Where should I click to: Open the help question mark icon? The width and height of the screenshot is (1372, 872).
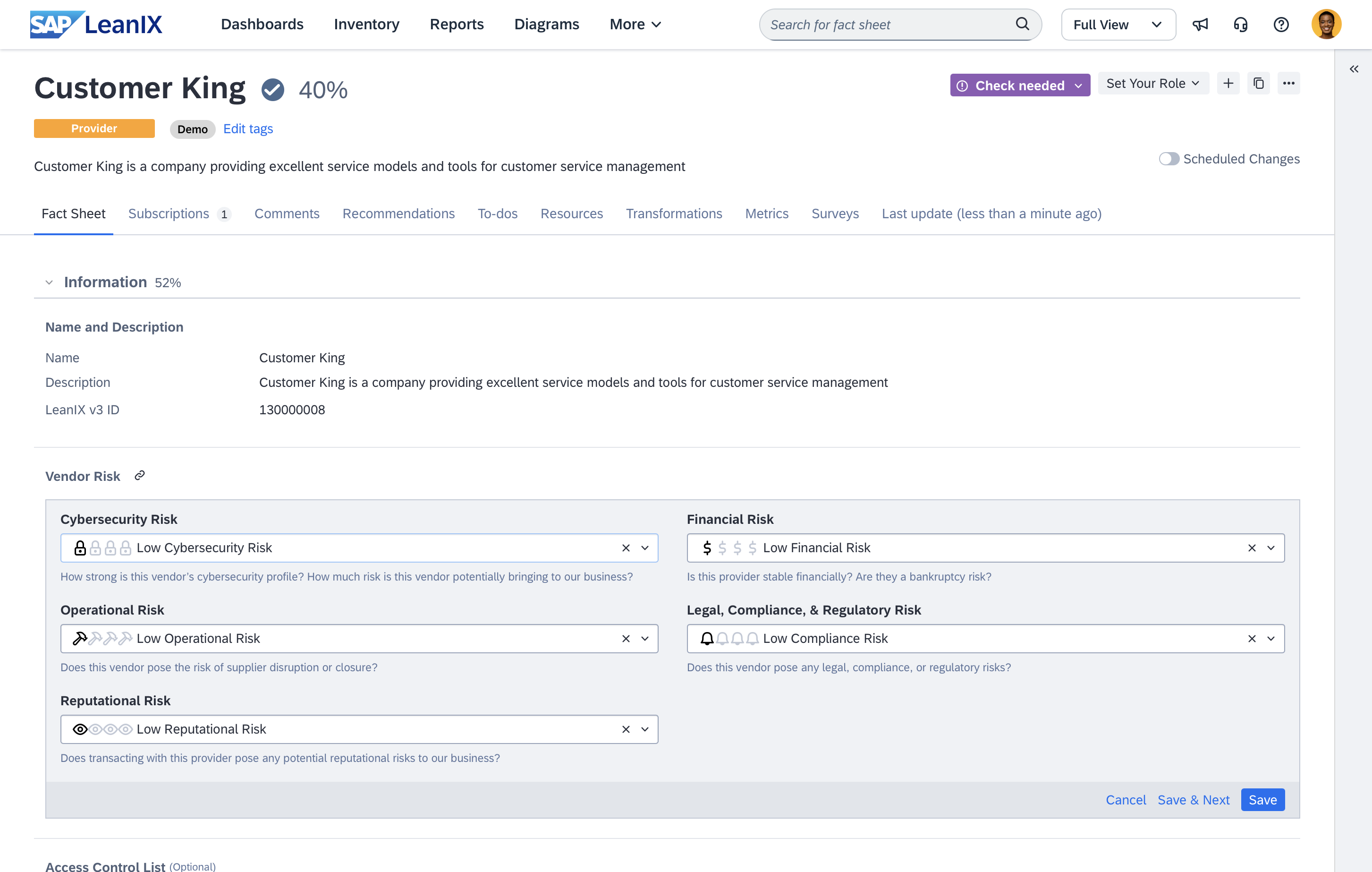tap(1281, 25)
